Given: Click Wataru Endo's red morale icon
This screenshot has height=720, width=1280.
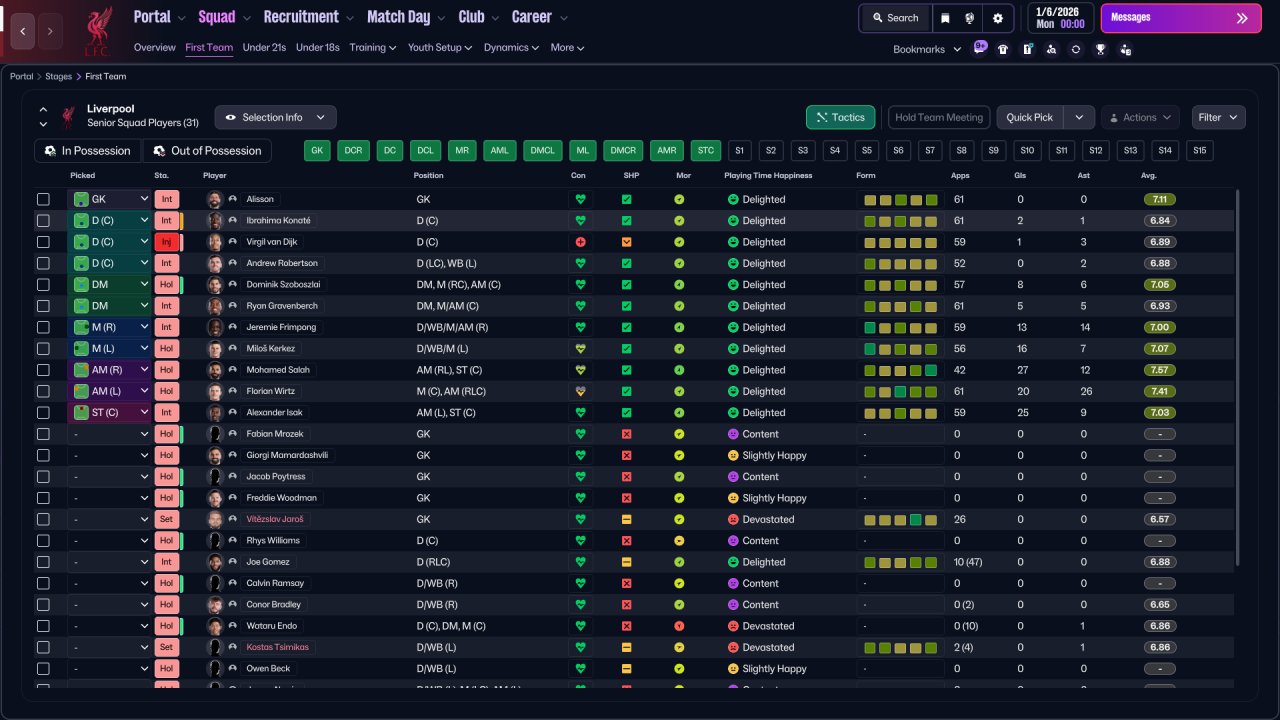Looking at the screenshot, I should tap(679, 626).
